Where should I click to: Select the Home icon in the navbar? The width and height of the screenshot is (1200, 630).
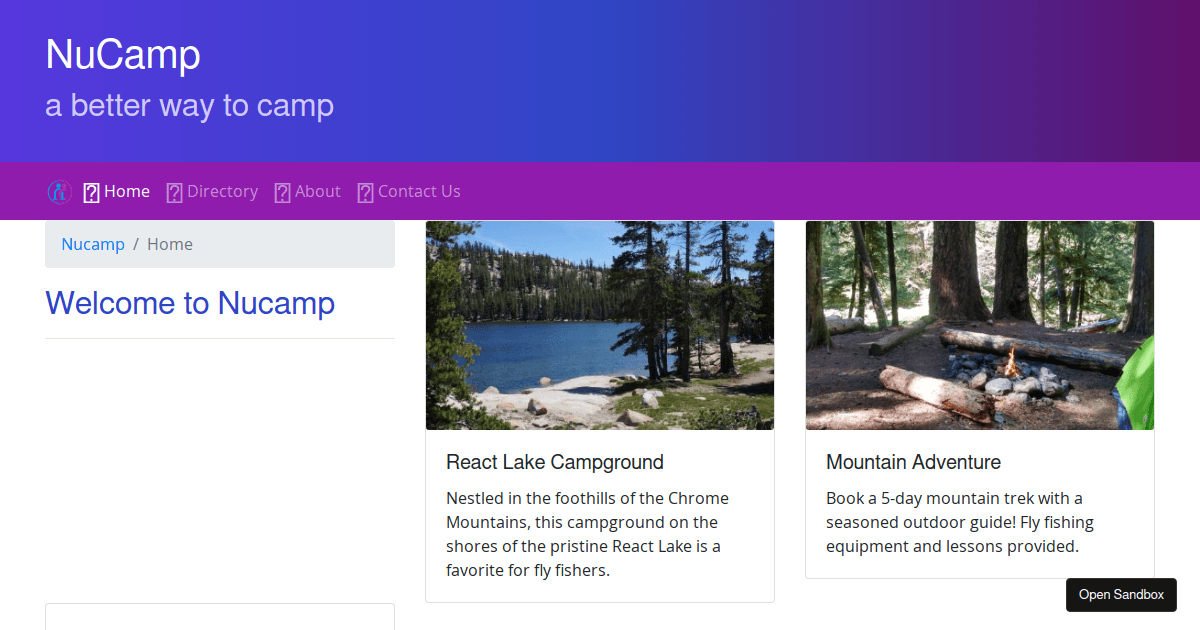pos(91,191)
